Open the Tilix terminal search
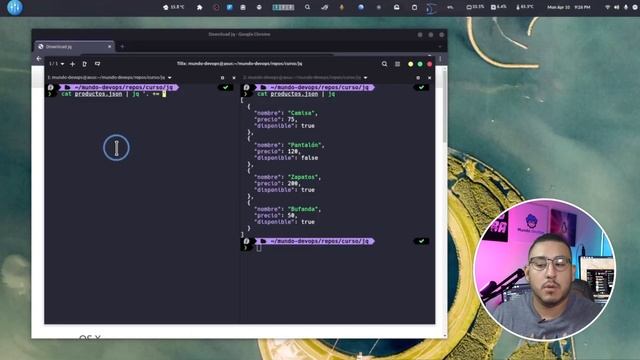 click(x=384, y=64)
